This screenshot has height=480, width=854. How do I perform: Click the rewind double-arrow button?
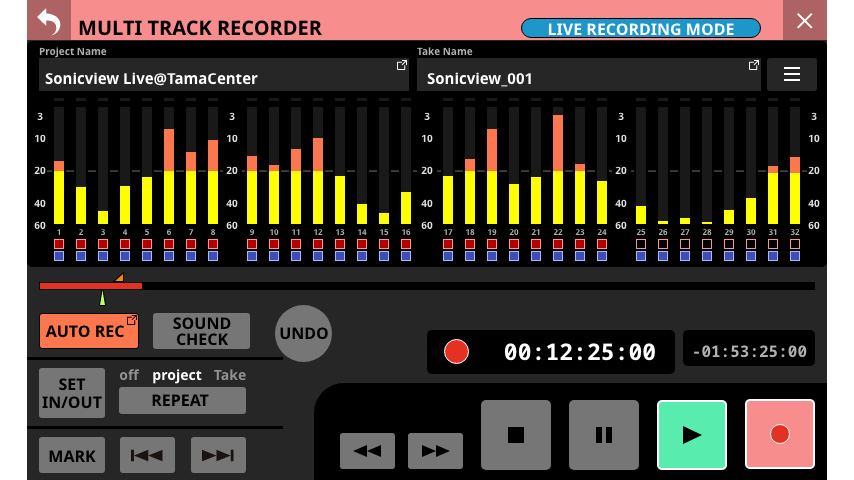(x=367, y=451)
